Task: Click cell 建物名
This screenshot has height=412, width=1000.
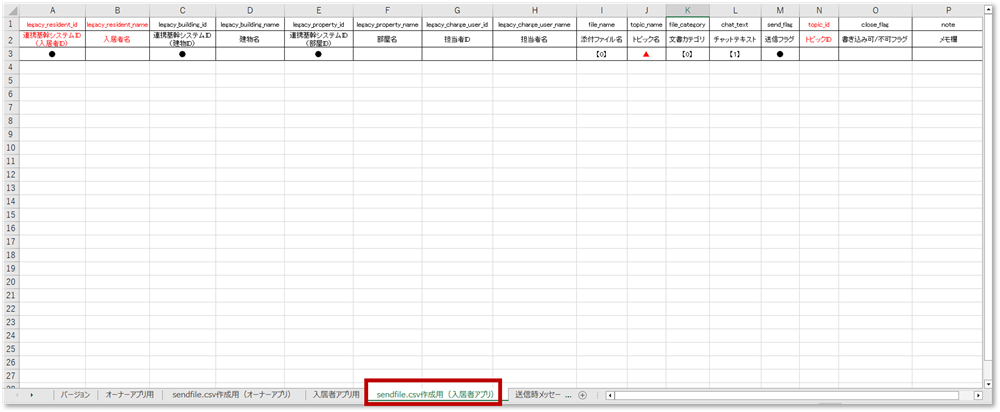Action: (250, 39)
